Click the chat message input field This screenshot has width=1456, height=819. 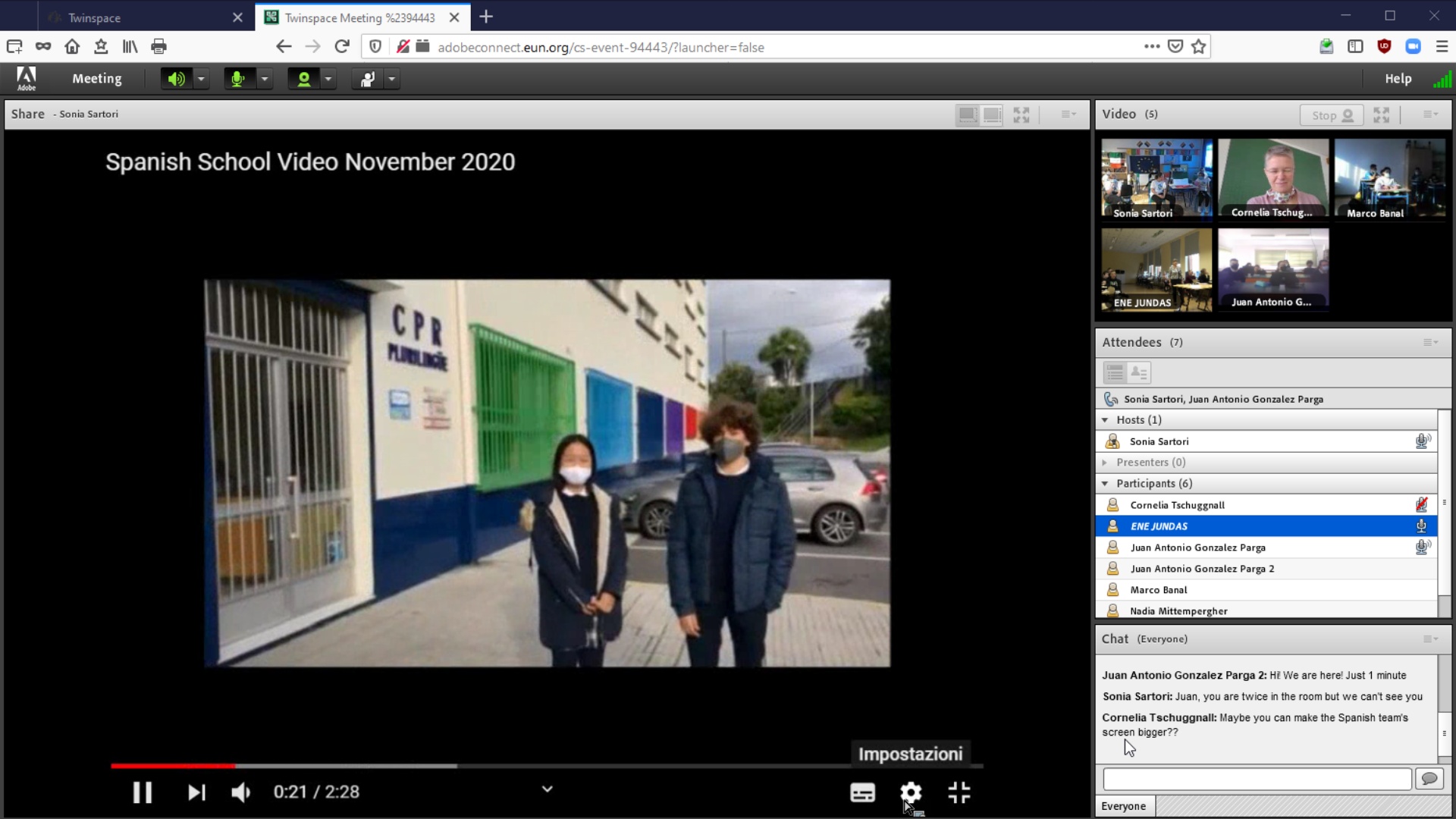1257,779
